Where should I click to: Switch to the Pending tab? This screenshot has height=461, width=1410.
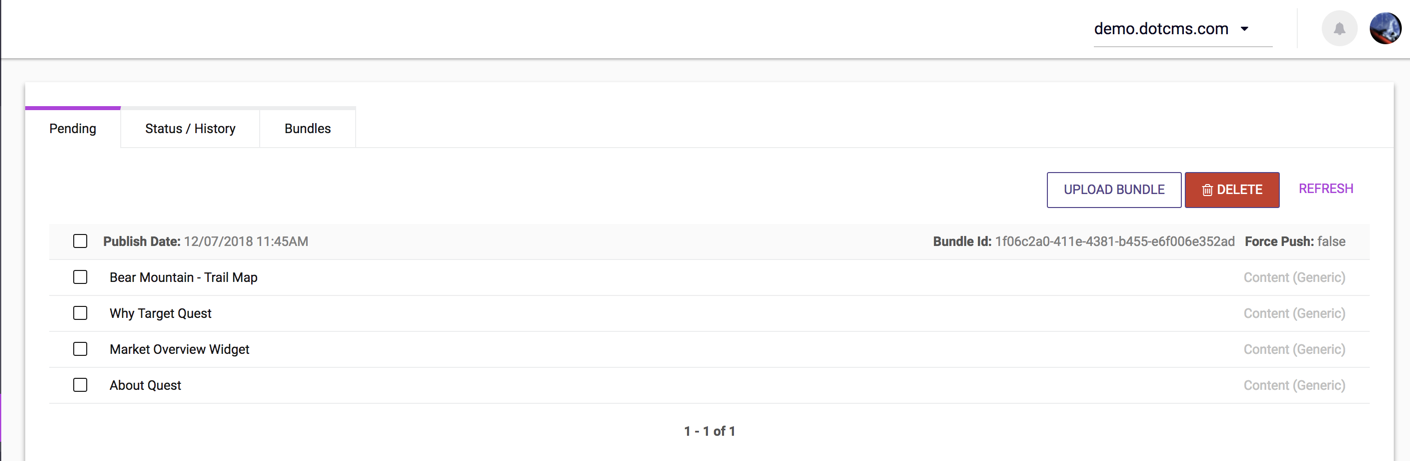[73, 128]
